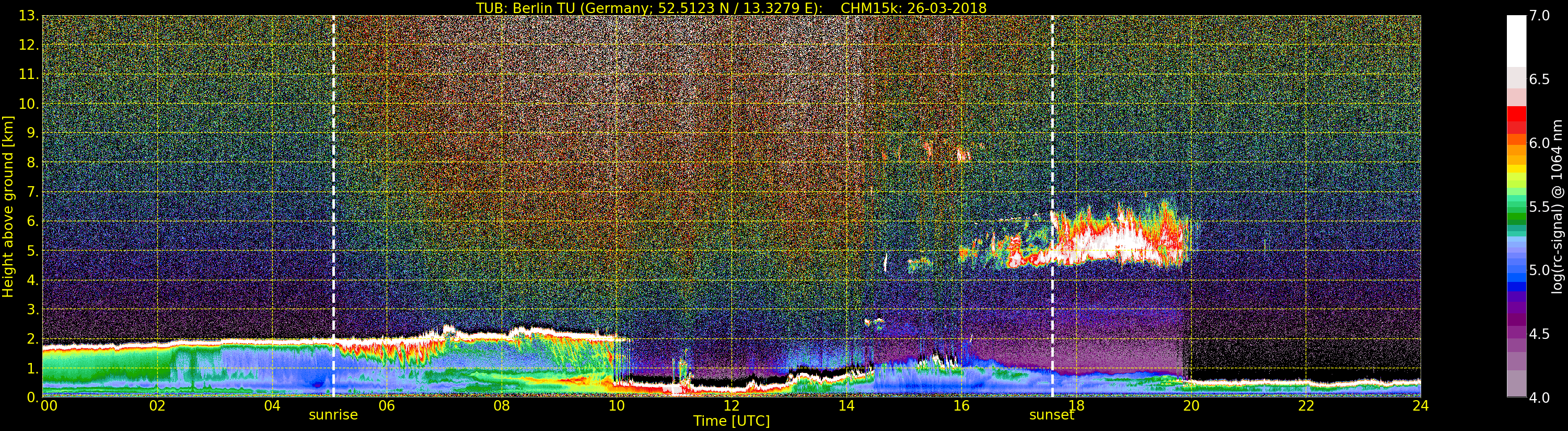Pick the green band of the colorbar

pos(1516,213)
